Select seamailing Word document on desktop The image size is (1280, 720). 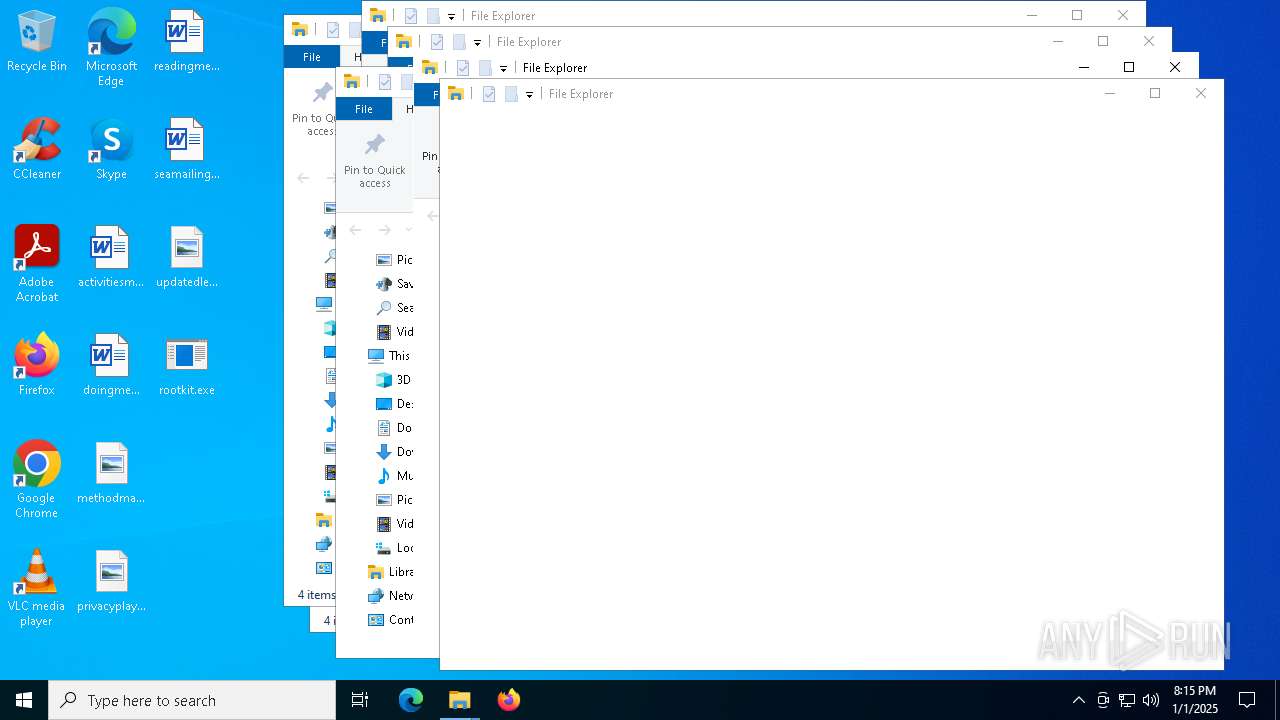[x=186, y=149]
